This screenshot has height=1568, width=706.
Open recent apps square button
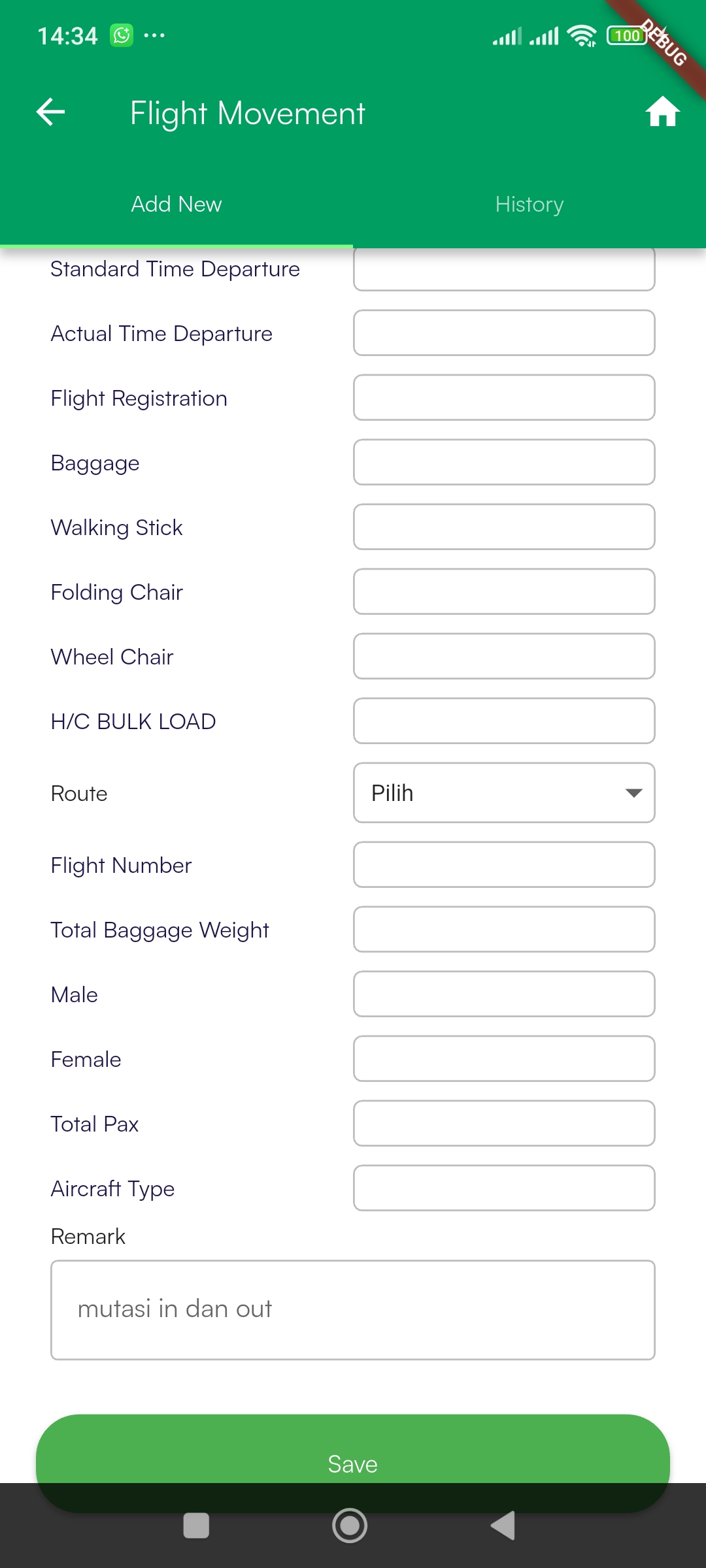(x=196, y=1526)
